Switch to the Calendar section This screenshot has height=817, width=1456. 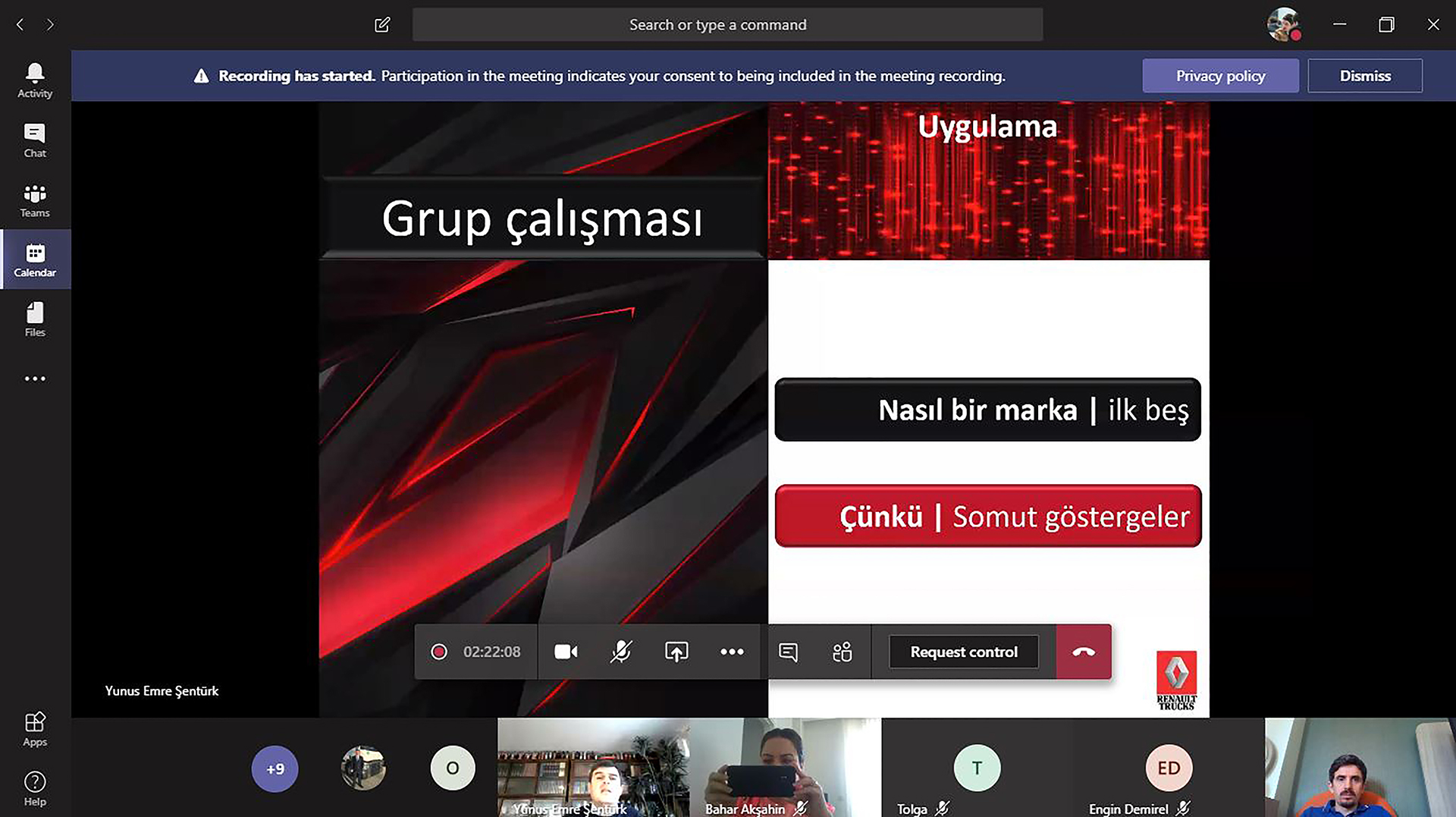(x=34, y=259)
